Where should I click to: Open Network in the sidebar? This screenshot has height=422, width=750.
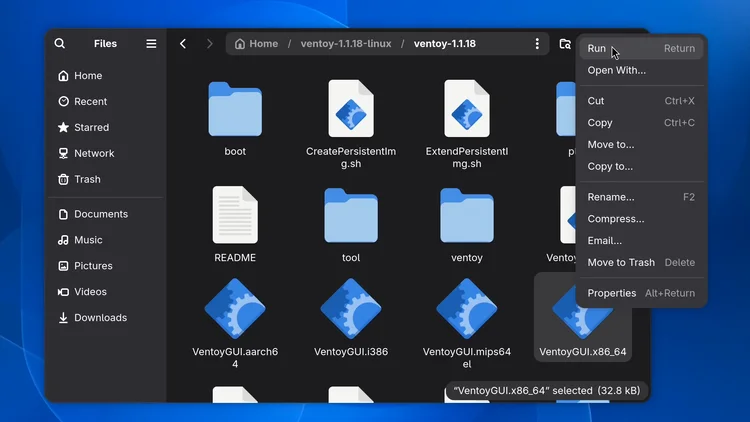tap(105, 153)
